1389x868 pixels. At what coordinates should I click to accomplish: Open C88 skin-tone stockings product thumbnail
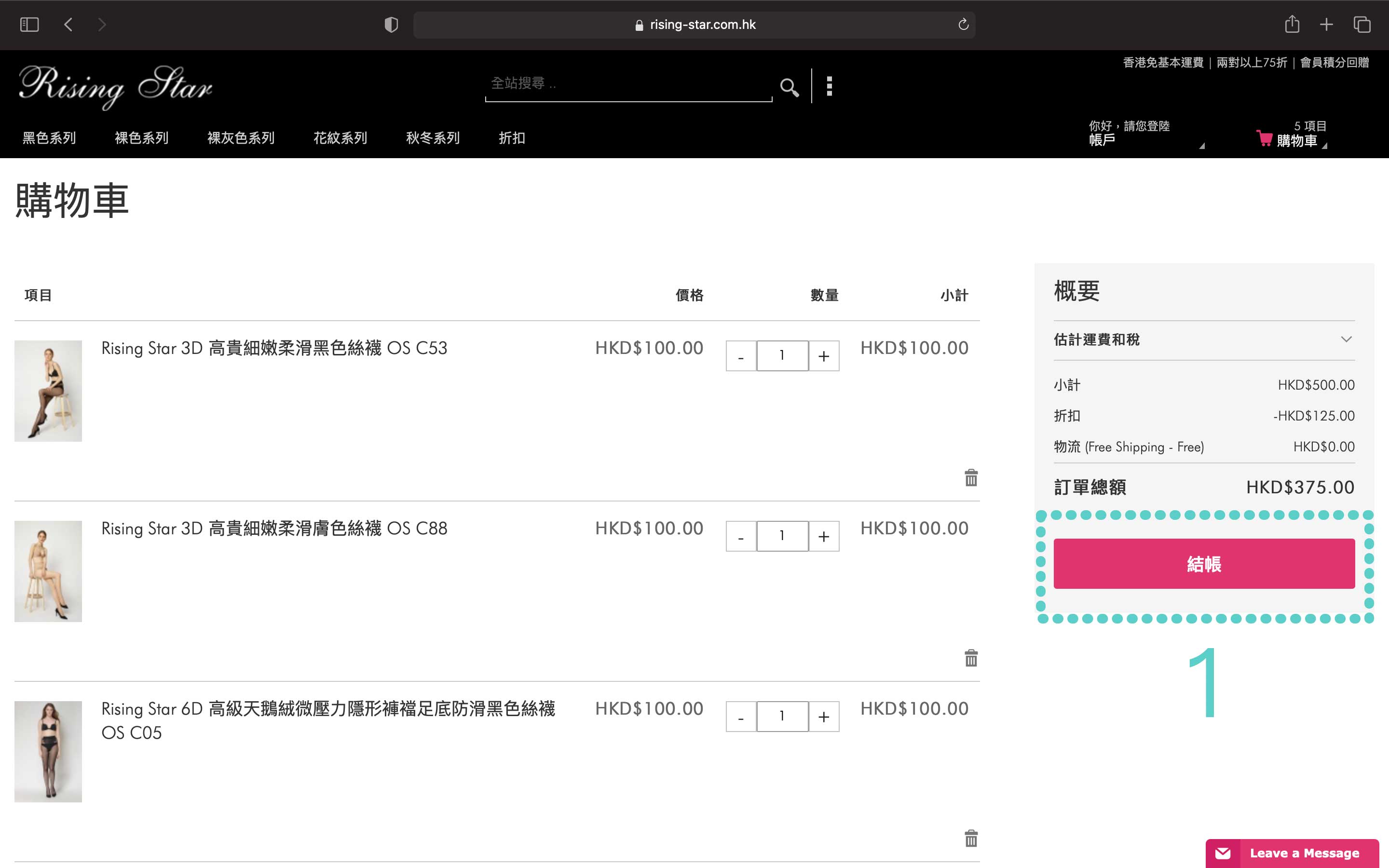click(48, 571)
